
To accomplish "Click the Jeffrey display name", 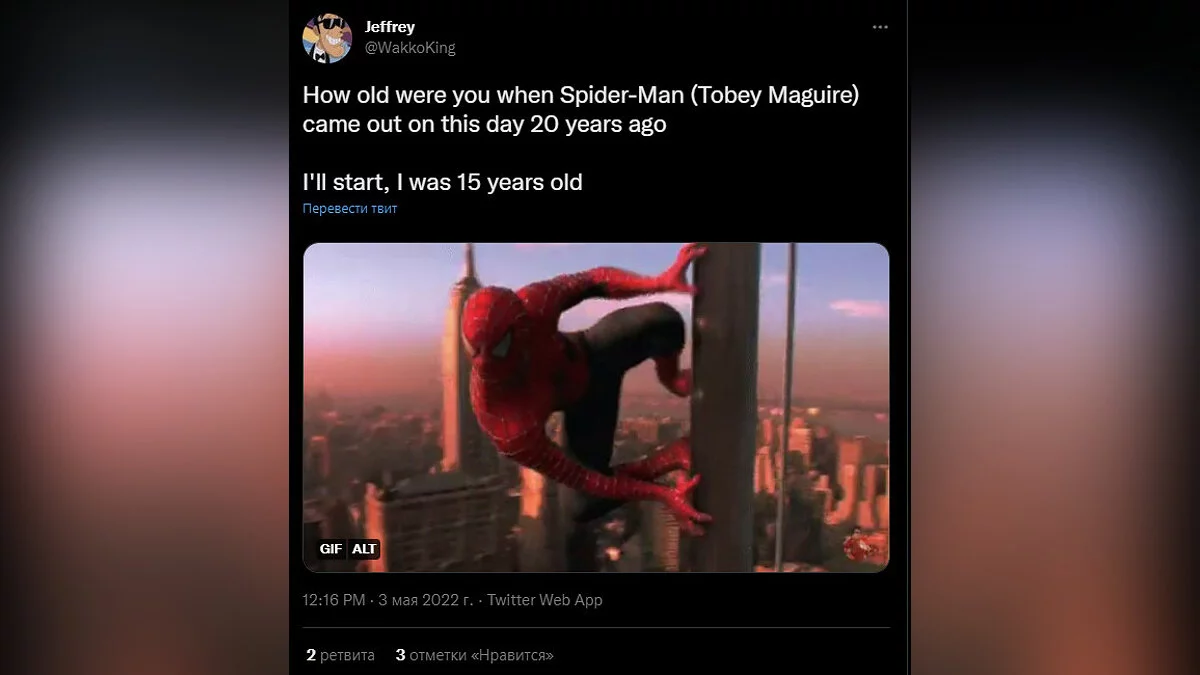I will tap(390, 27).
